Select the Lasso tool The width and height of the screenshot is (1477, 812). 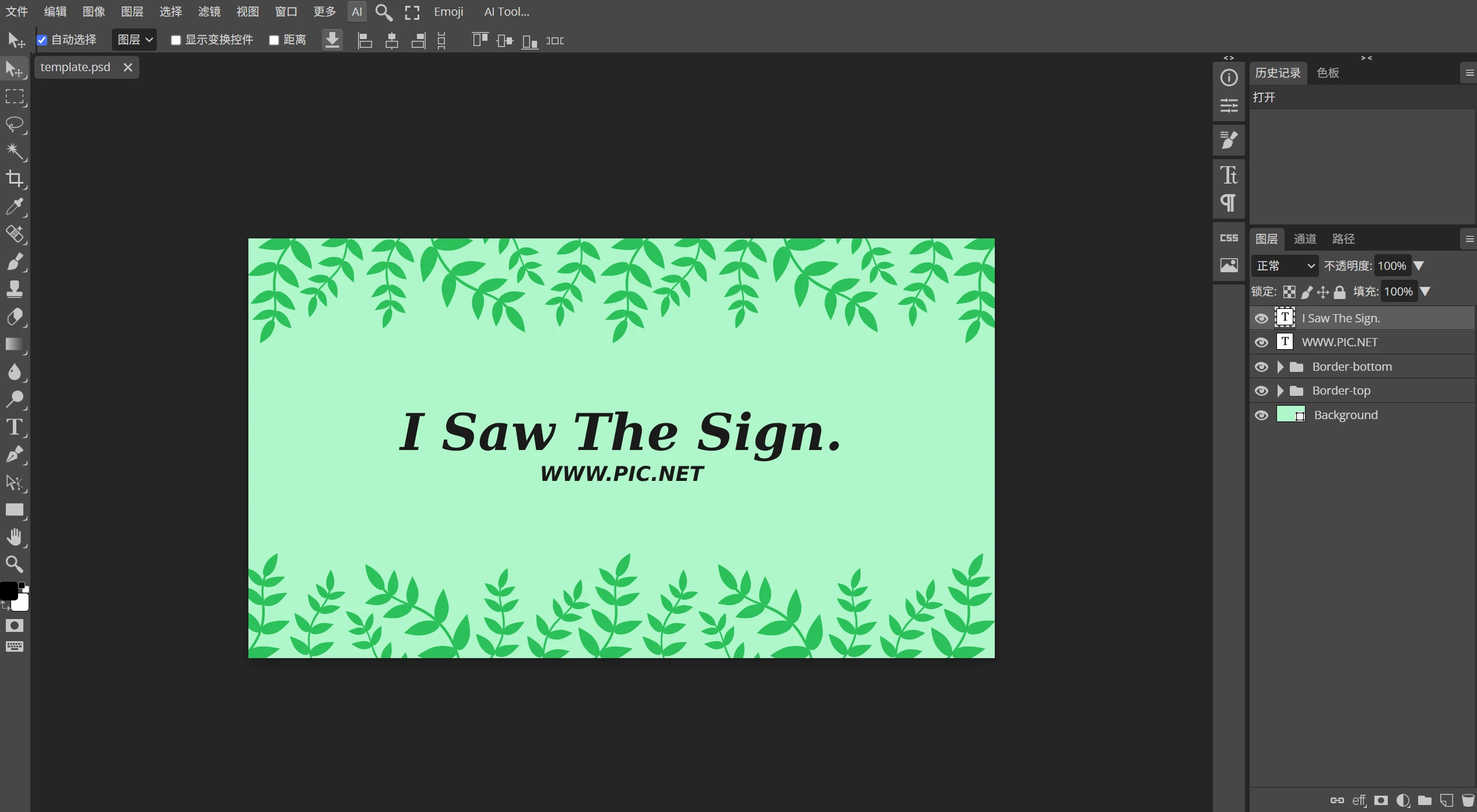click(15, 124)
